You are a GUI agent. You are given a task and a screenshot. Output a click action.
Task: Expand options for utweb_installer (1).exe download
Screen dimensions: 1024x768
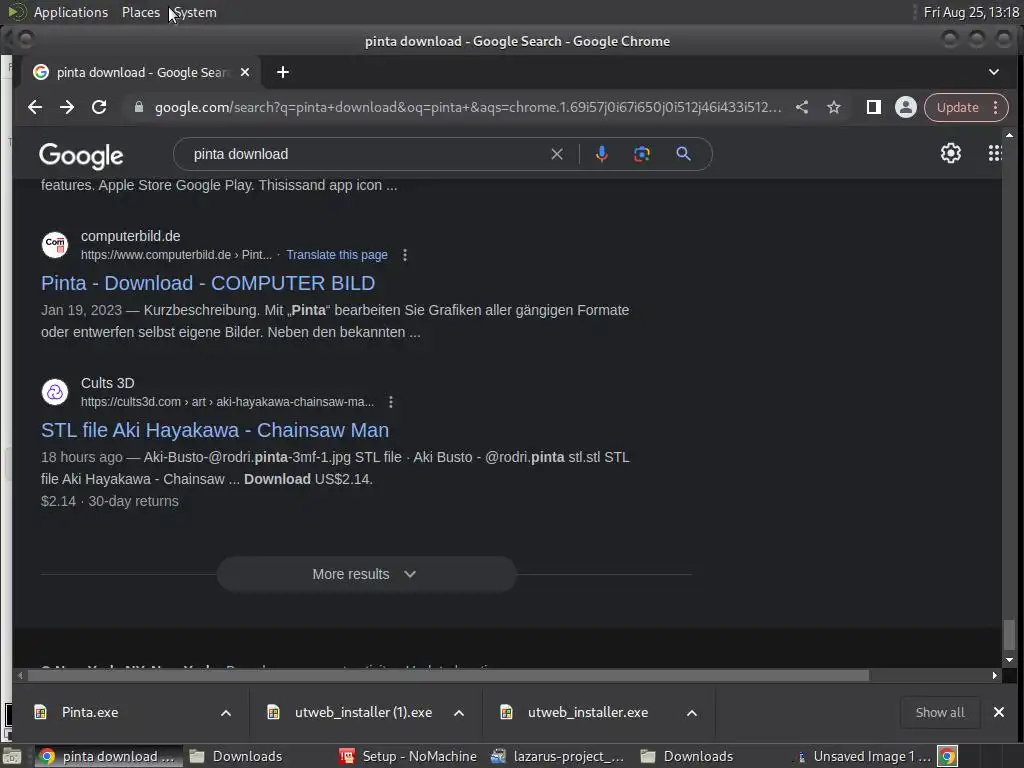(459, 712)
